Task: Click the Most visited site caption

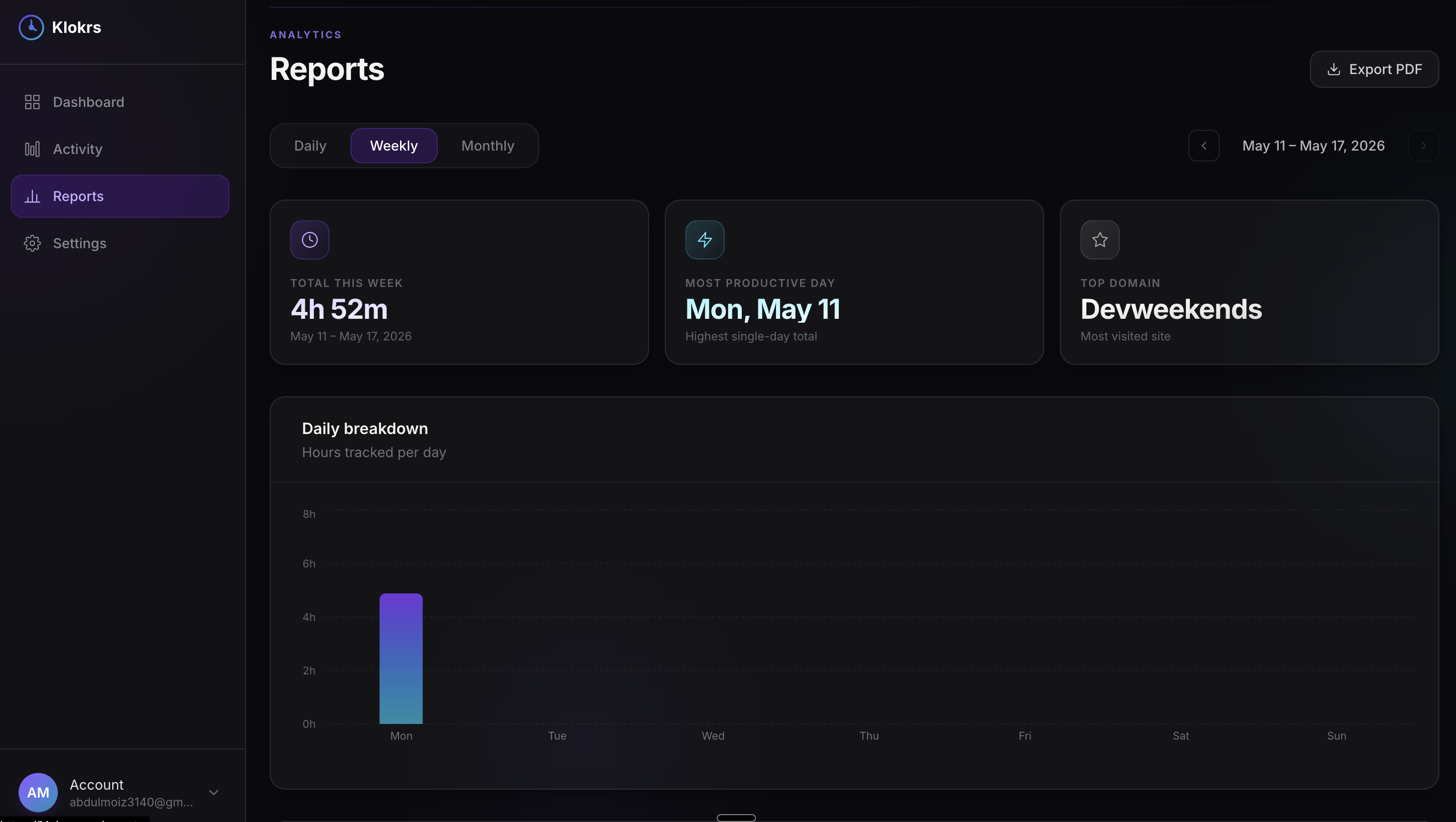Action: (1125, 336)
